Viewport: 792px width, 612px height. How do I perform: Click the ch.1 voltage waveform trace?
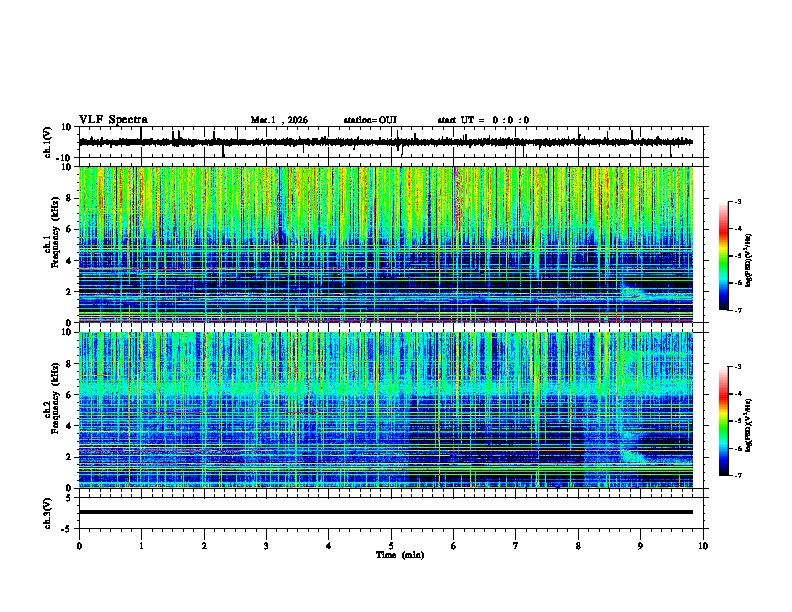pyautogui.click(x=386, y=142)
